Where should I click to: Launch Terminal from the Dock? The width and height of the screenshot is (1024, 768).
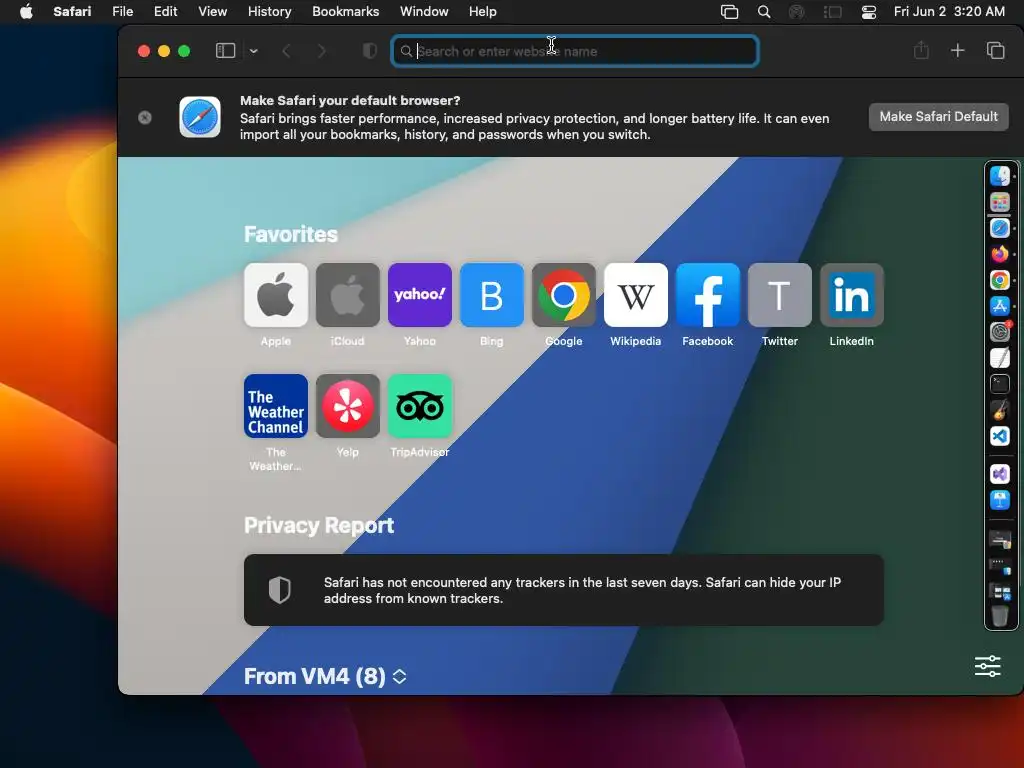(1000, 384)
